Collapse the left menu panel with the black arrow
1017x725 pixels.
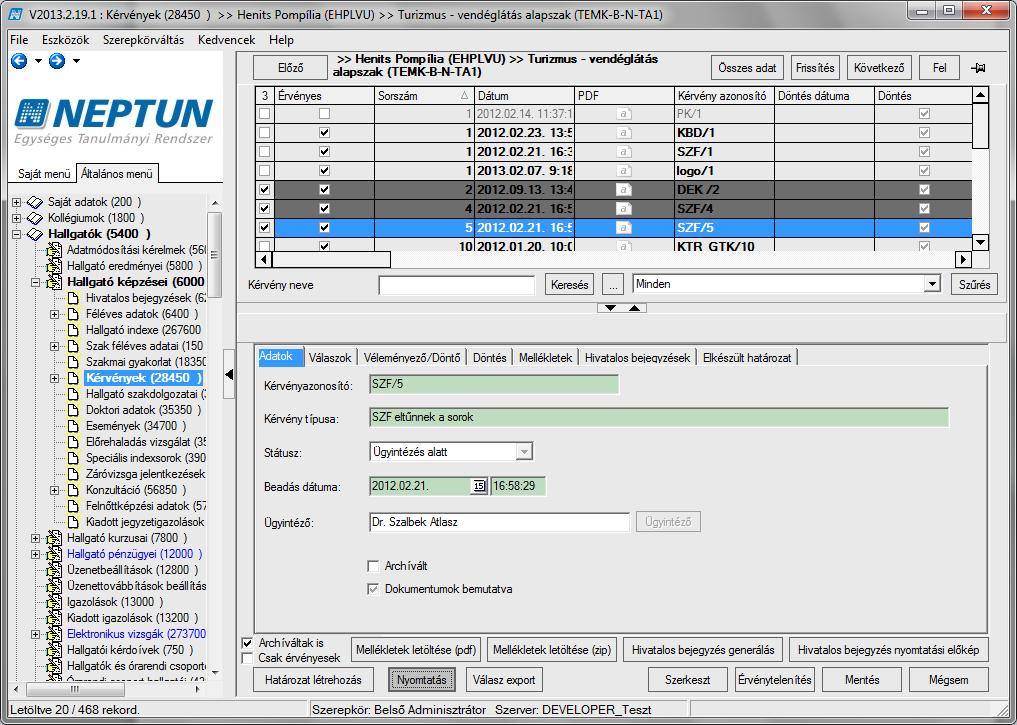(229, 374)
